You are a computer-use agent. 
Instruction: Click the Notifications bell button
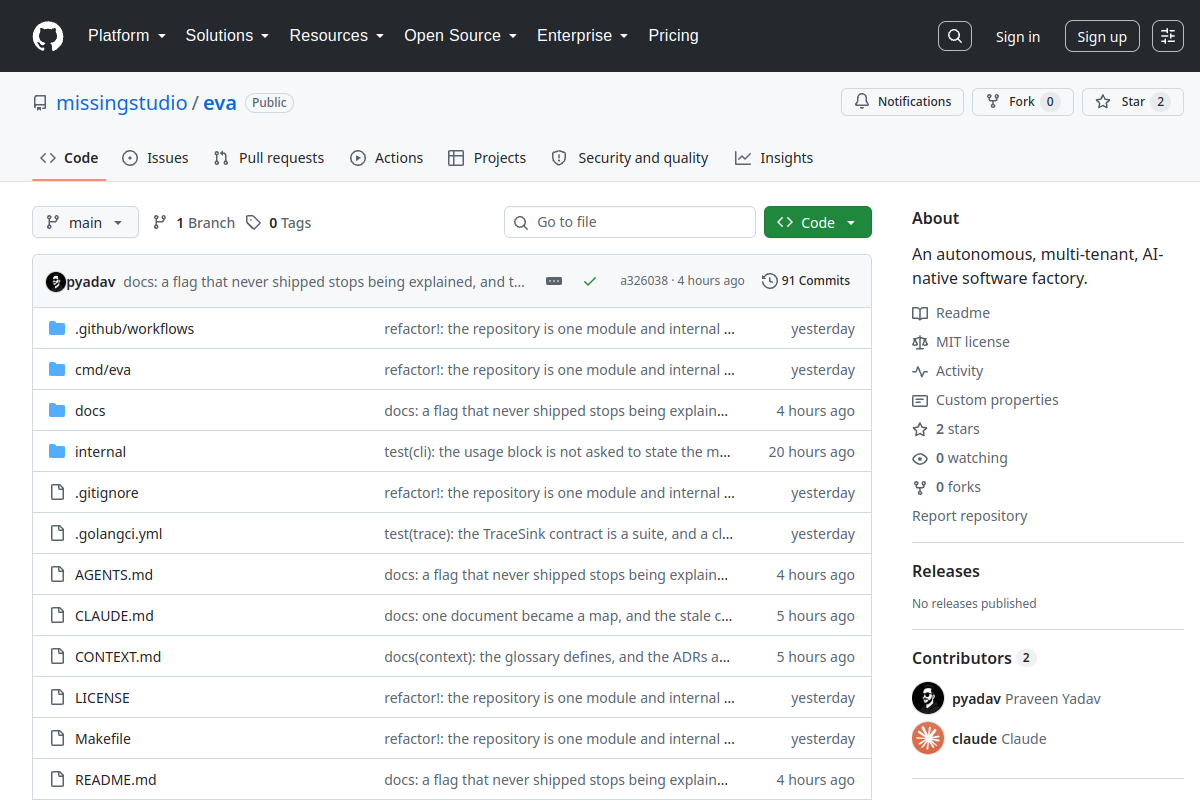coord(903,102)
